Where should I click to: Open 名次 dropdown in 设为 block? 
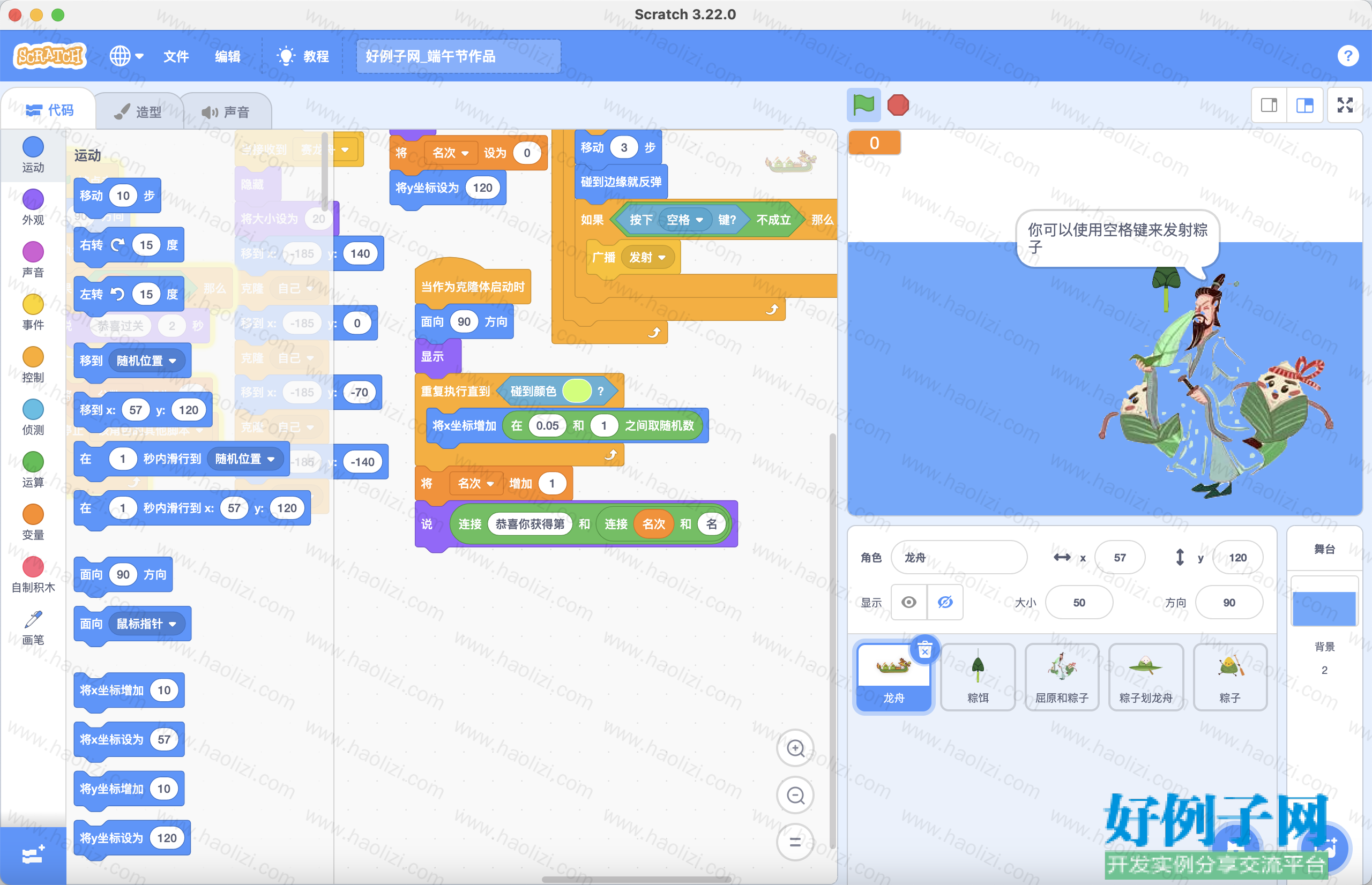pyautogui.click(x=451, y=153)
